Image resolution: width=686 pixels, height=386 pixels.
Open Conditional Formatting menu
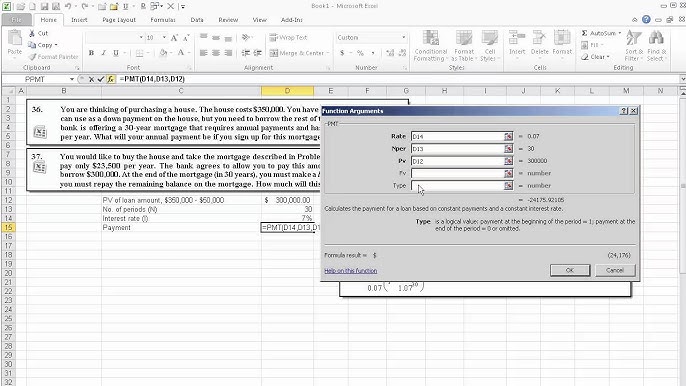tap(430, 46)
